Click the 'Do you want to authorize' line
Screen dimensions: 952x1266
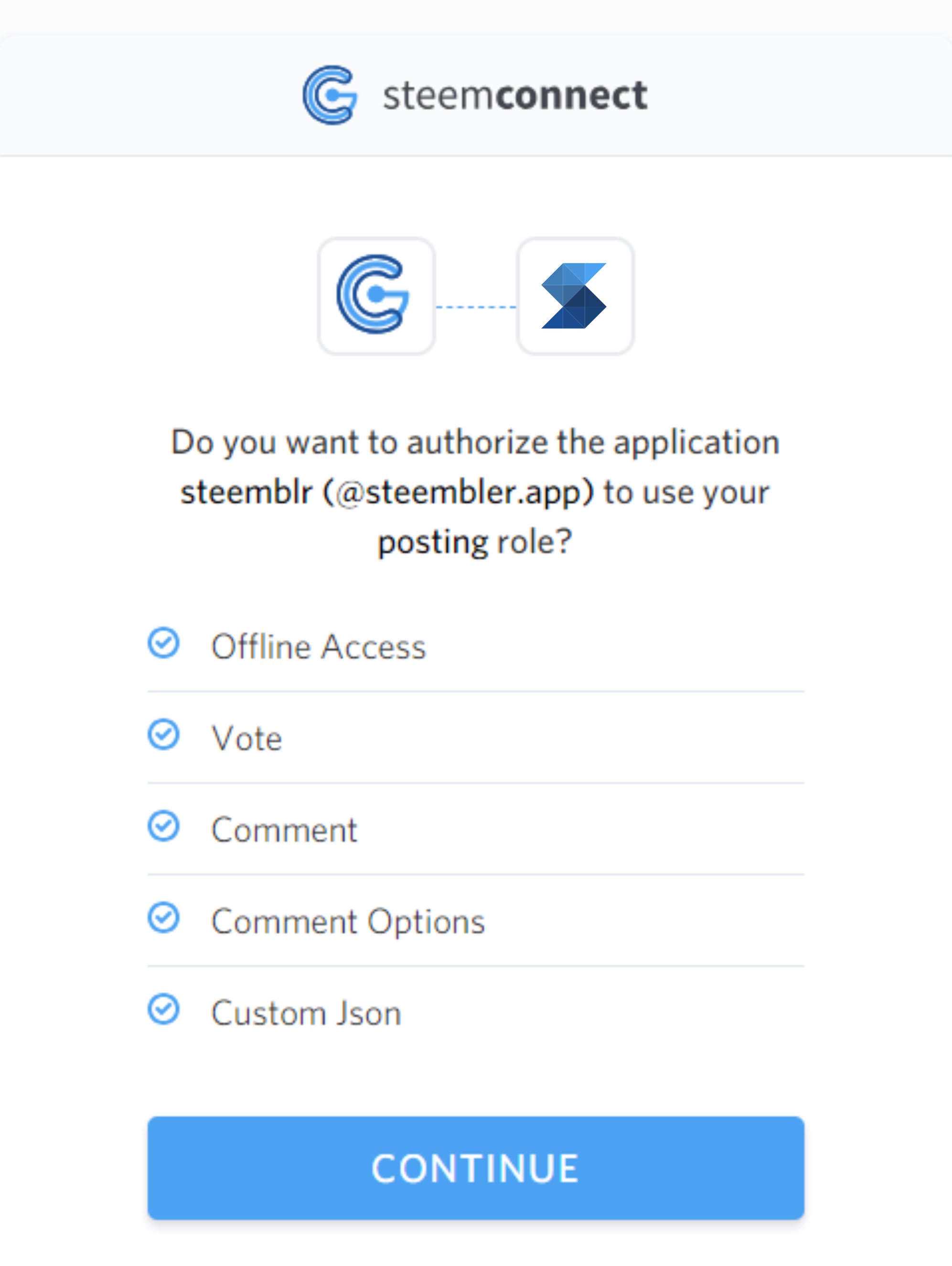point(475,442)
